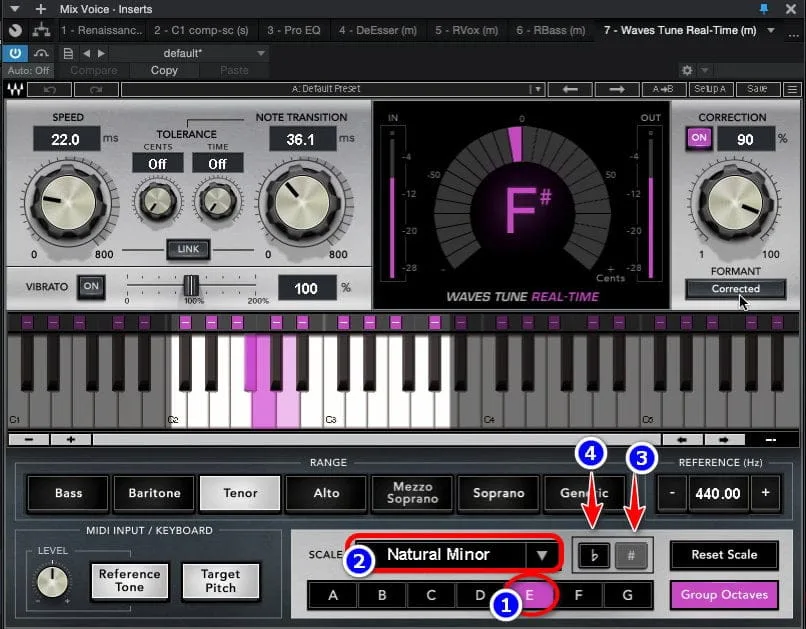Click the channel editor knob icon
This screenshot has width=806, height=629.
pyautogui.click(x=15, y=30)
